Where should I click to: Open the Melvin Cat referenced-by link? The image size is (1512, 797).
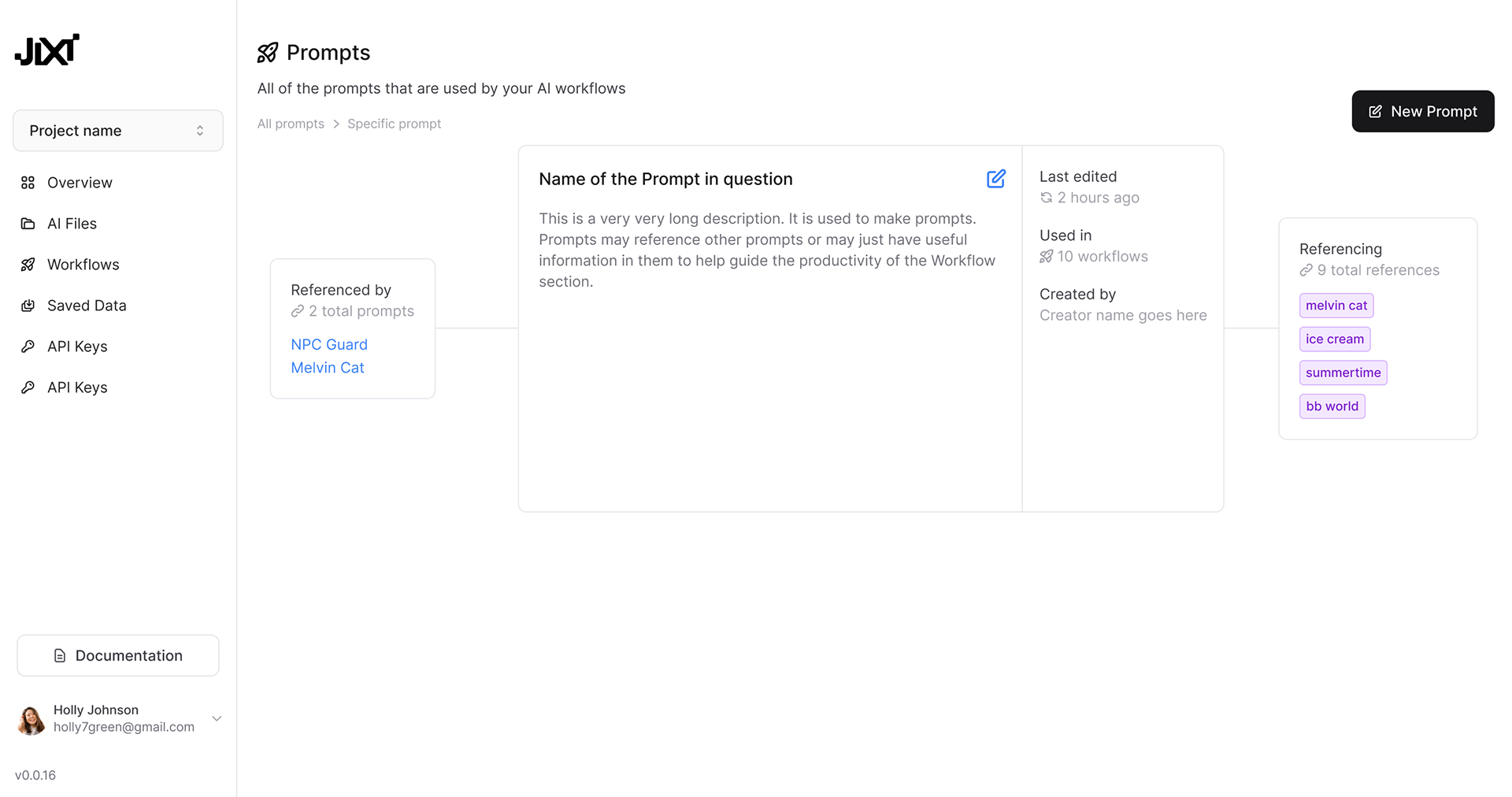328,368
